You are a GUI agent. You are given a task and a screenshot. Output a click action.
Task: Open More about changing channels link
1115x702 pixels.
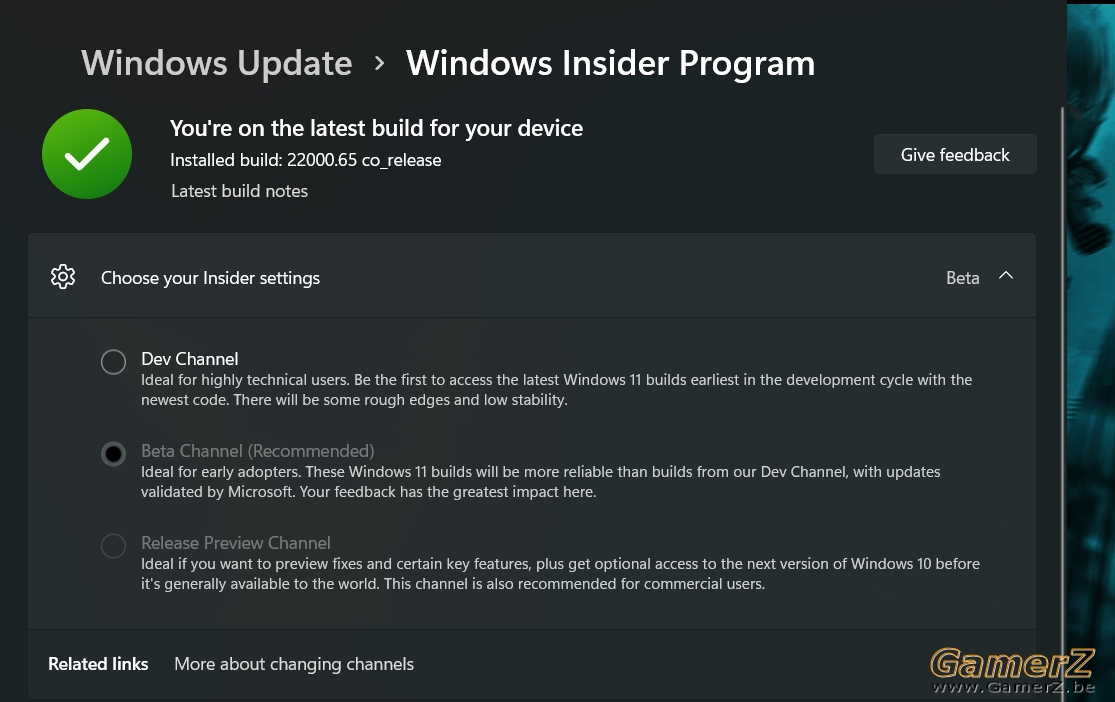coord(294,664)
